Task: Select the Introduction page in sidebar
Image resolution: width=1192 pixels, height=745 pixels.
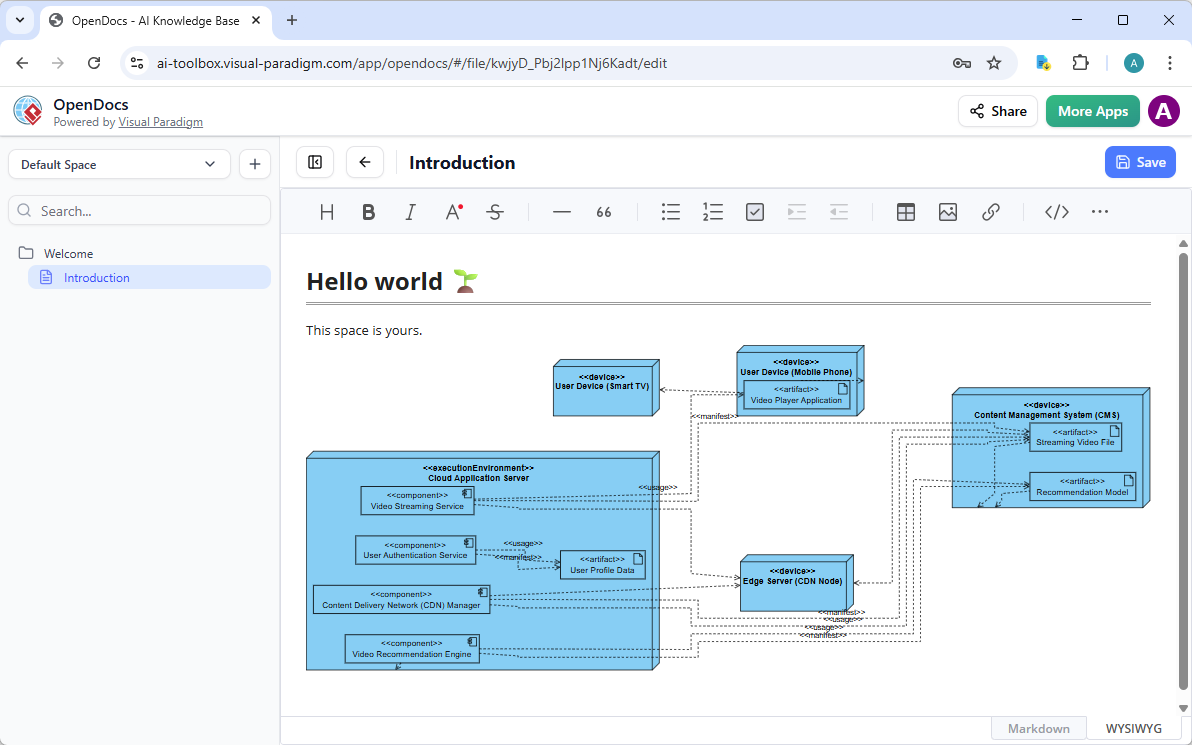Action: (98, 277)
